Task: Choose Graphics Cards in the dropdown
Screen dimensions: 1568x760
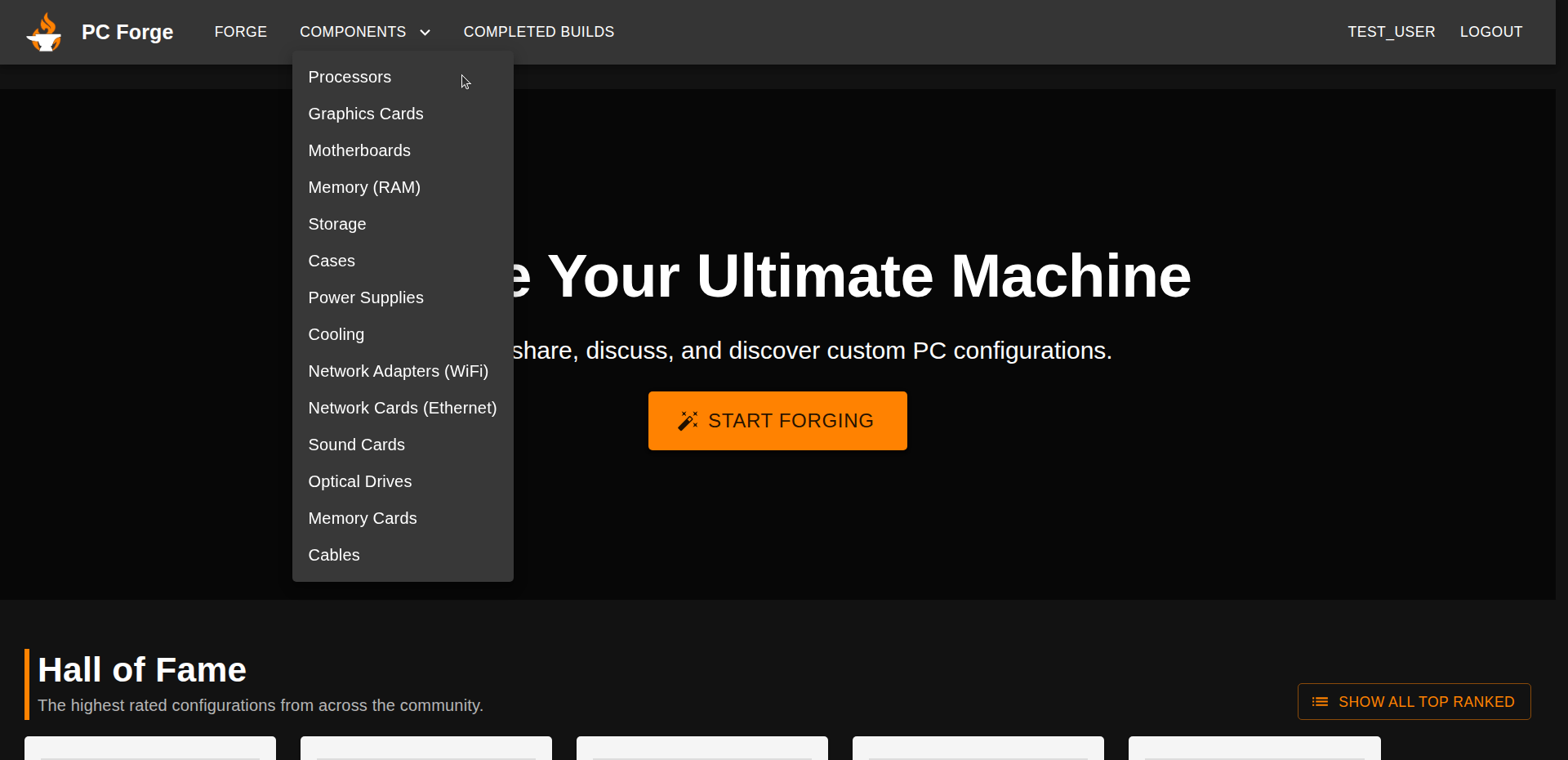Action: coord(366,114)
